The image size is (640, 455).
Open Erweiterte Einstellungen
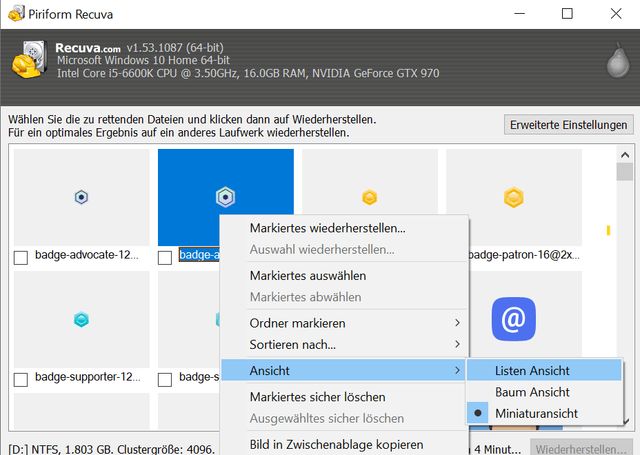[569, 125]
